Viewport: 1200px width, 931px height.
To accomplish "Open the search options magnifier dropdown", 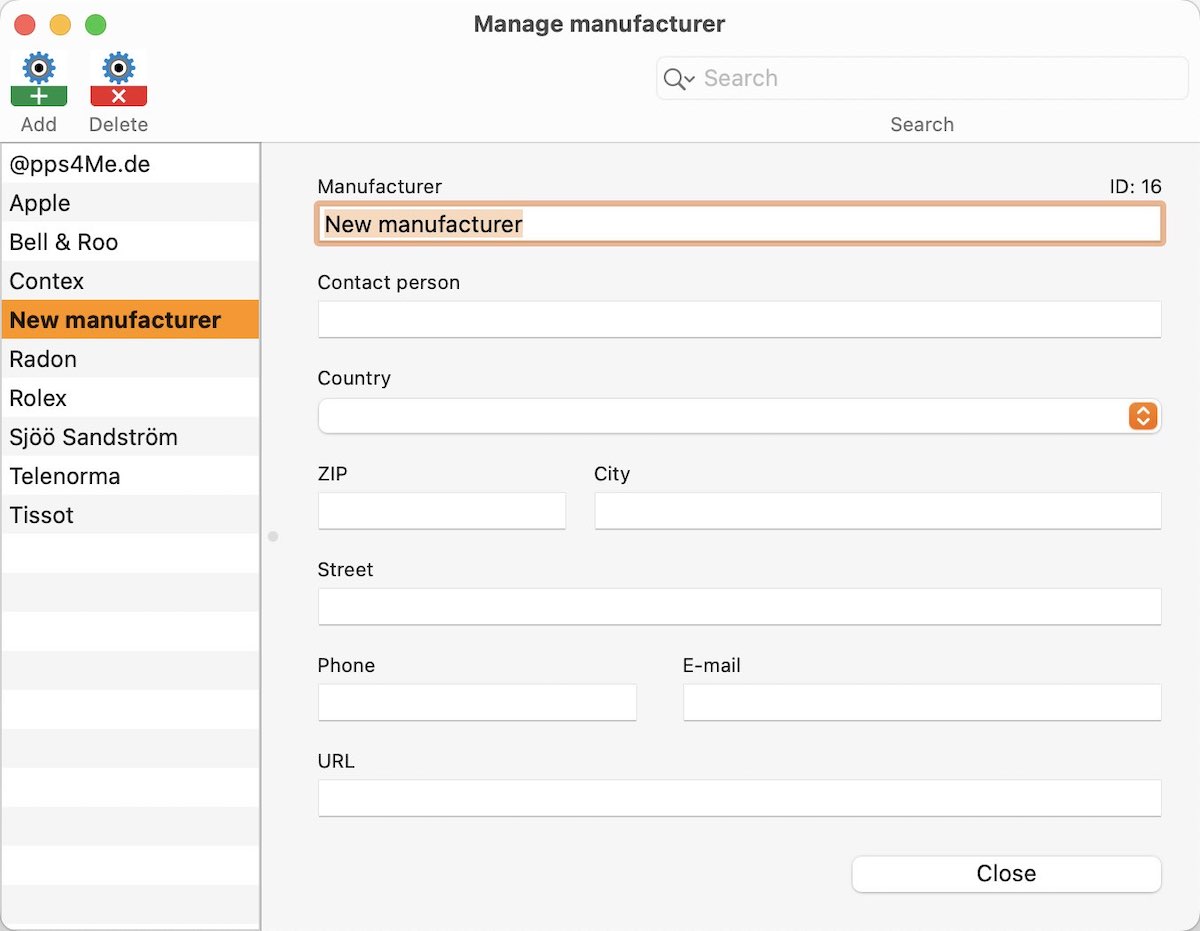I will 678,79.
